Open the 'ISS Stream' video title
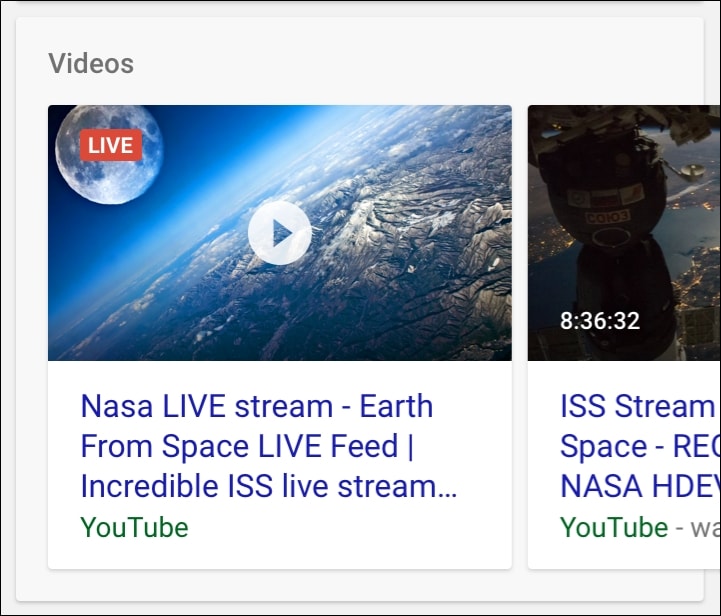Image resolution: width=721 pixels, height=616 pixels. (638, 407)
